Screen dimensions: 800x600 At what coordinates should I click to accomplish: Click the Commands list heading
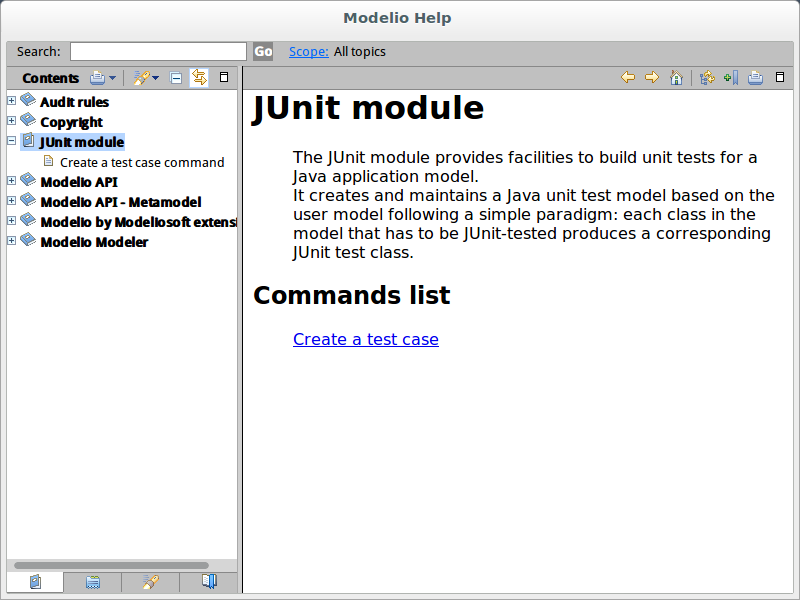click(352, 295)
